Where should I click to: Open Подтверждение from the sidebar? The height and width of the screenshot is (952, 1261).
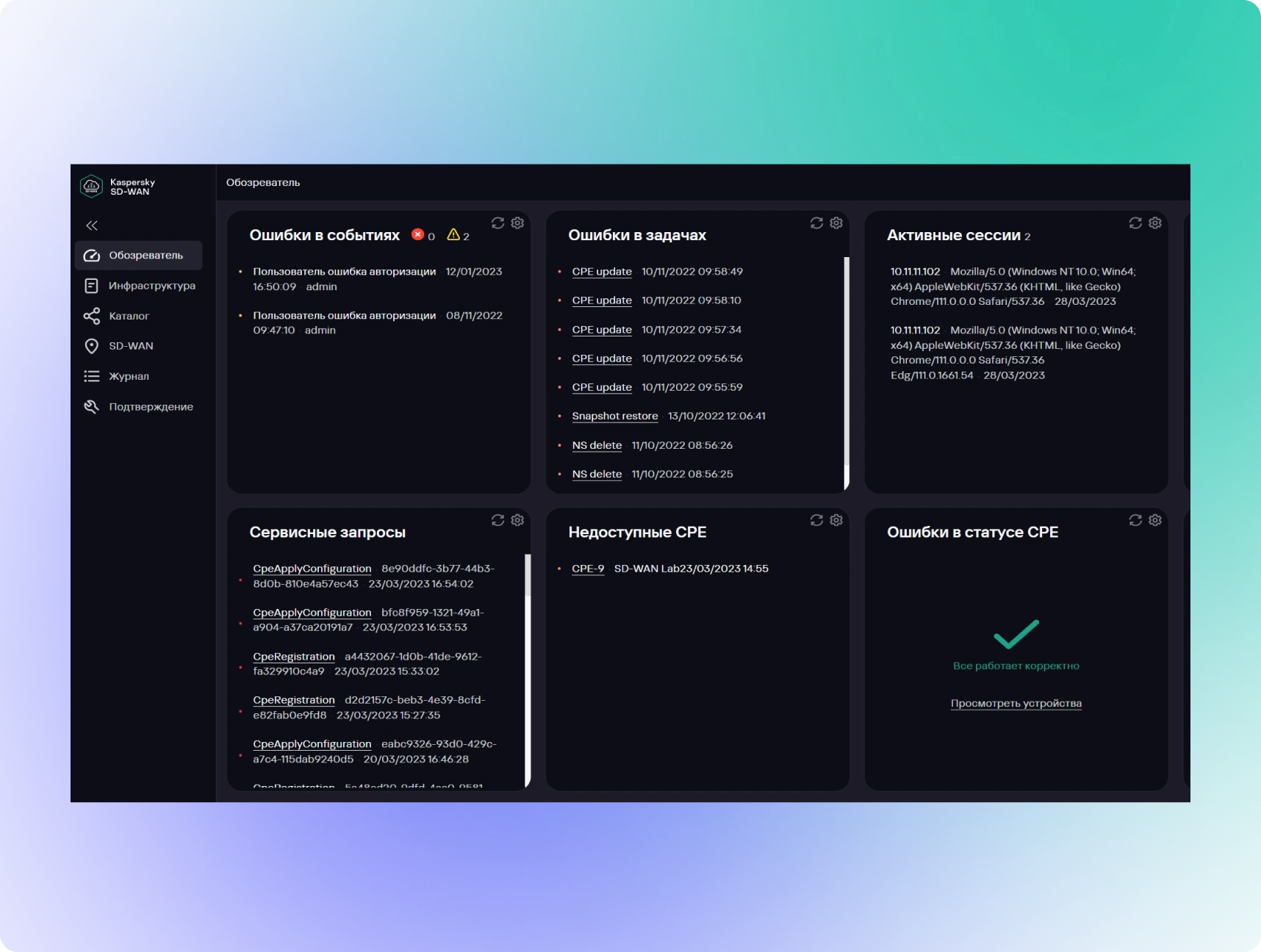(x=139, y=406)
